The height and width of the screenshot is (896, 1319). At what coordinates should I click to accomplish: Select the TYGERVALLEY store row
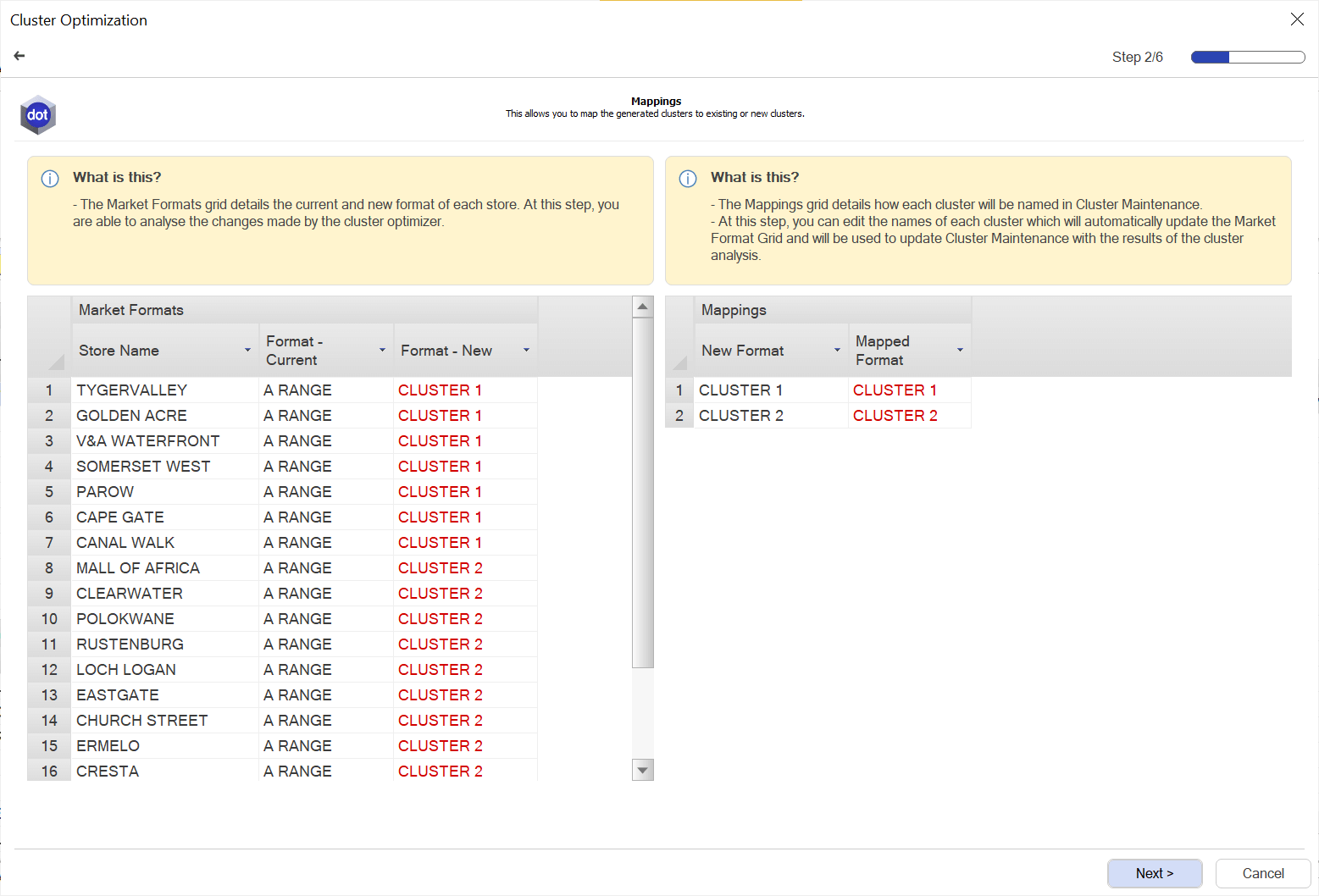tap(131, 390)
